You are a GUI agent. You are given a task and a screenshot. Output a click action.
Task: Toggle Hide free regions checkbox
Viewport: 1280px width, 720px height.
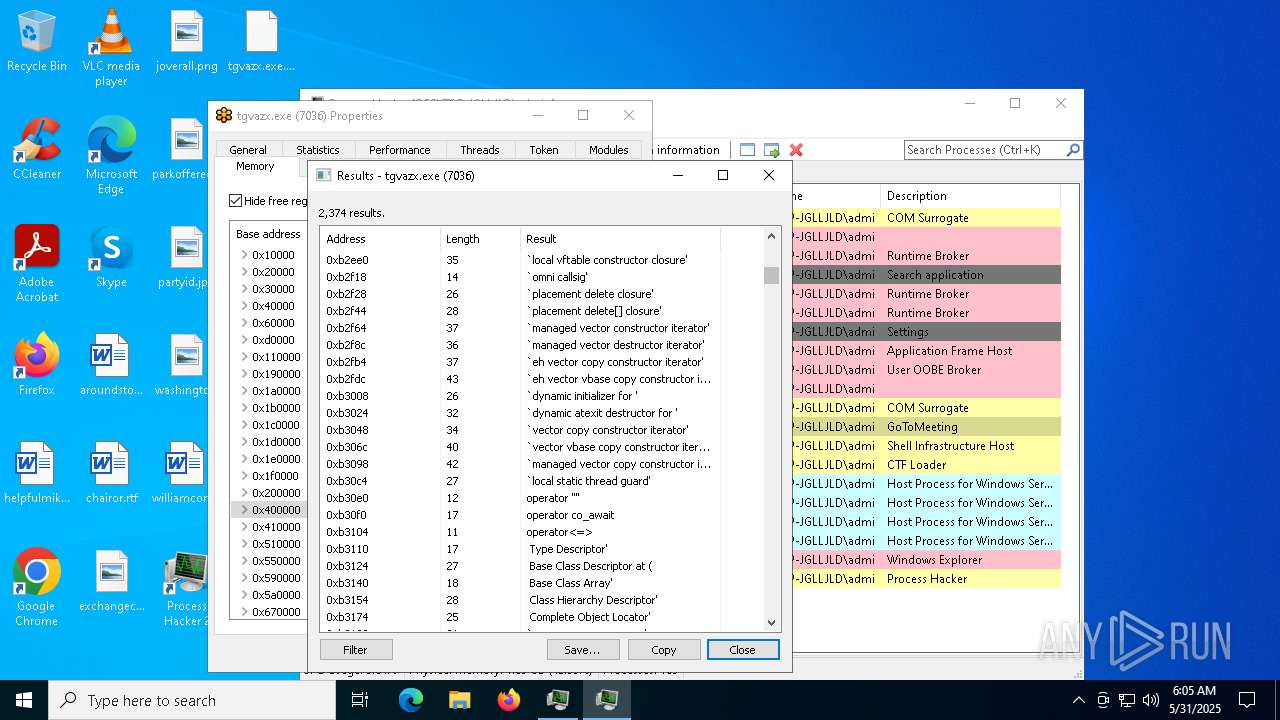pos(236,201)
